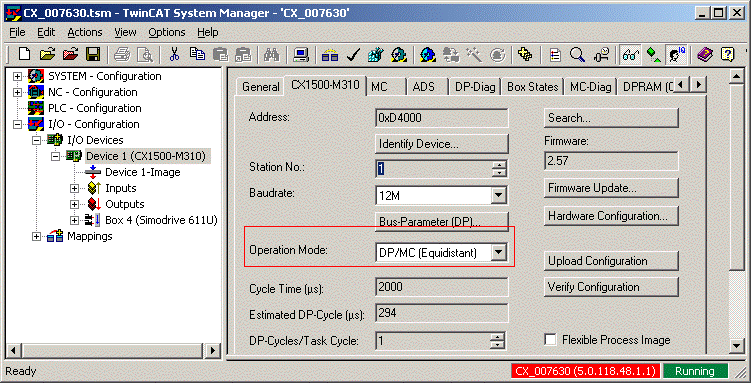
Task: Click the Search... button
Action: point(611,118)
